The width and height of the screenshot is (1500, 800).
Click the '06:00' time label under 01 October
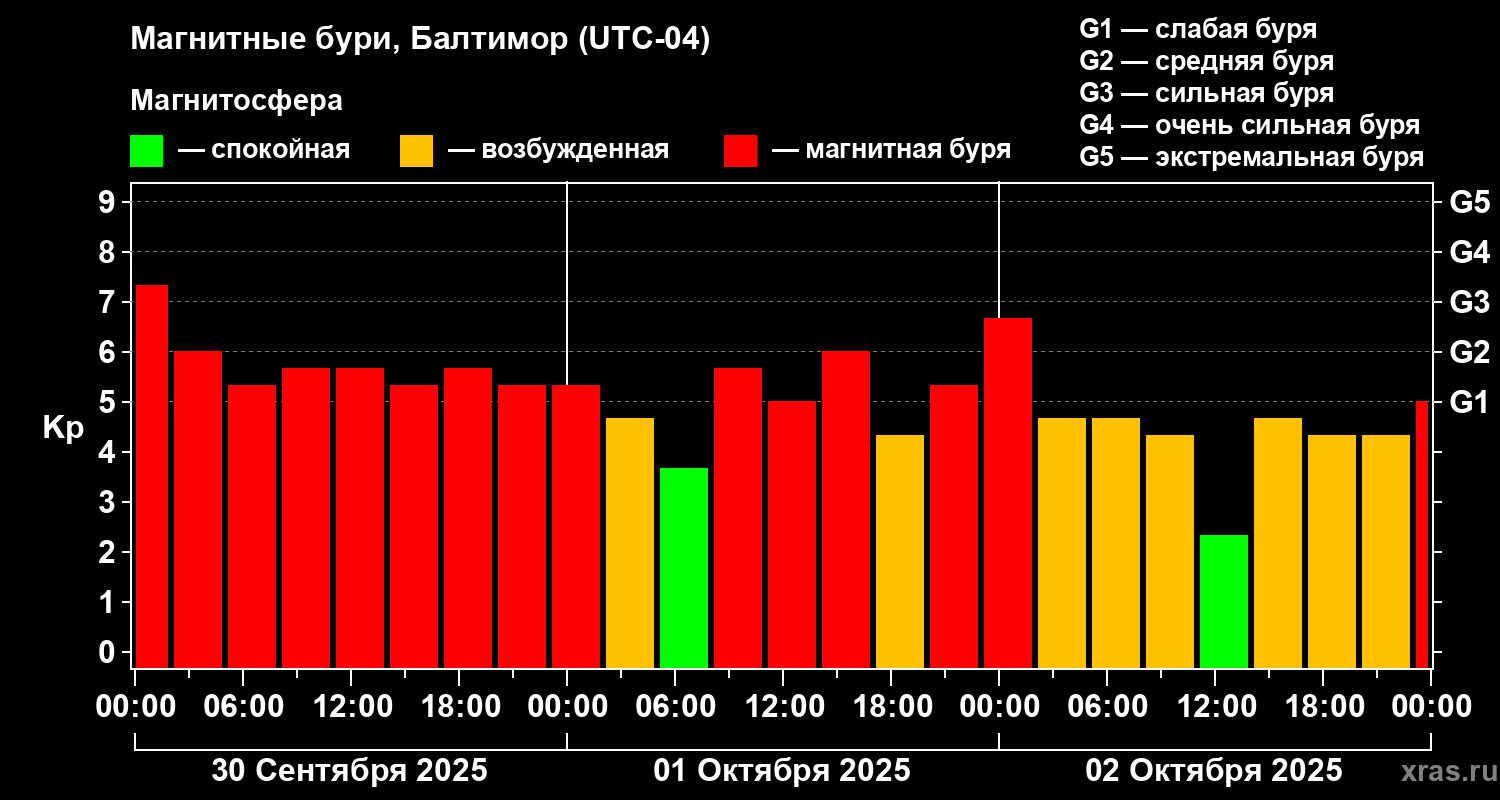pyautogui.click(x=675, y=707)
